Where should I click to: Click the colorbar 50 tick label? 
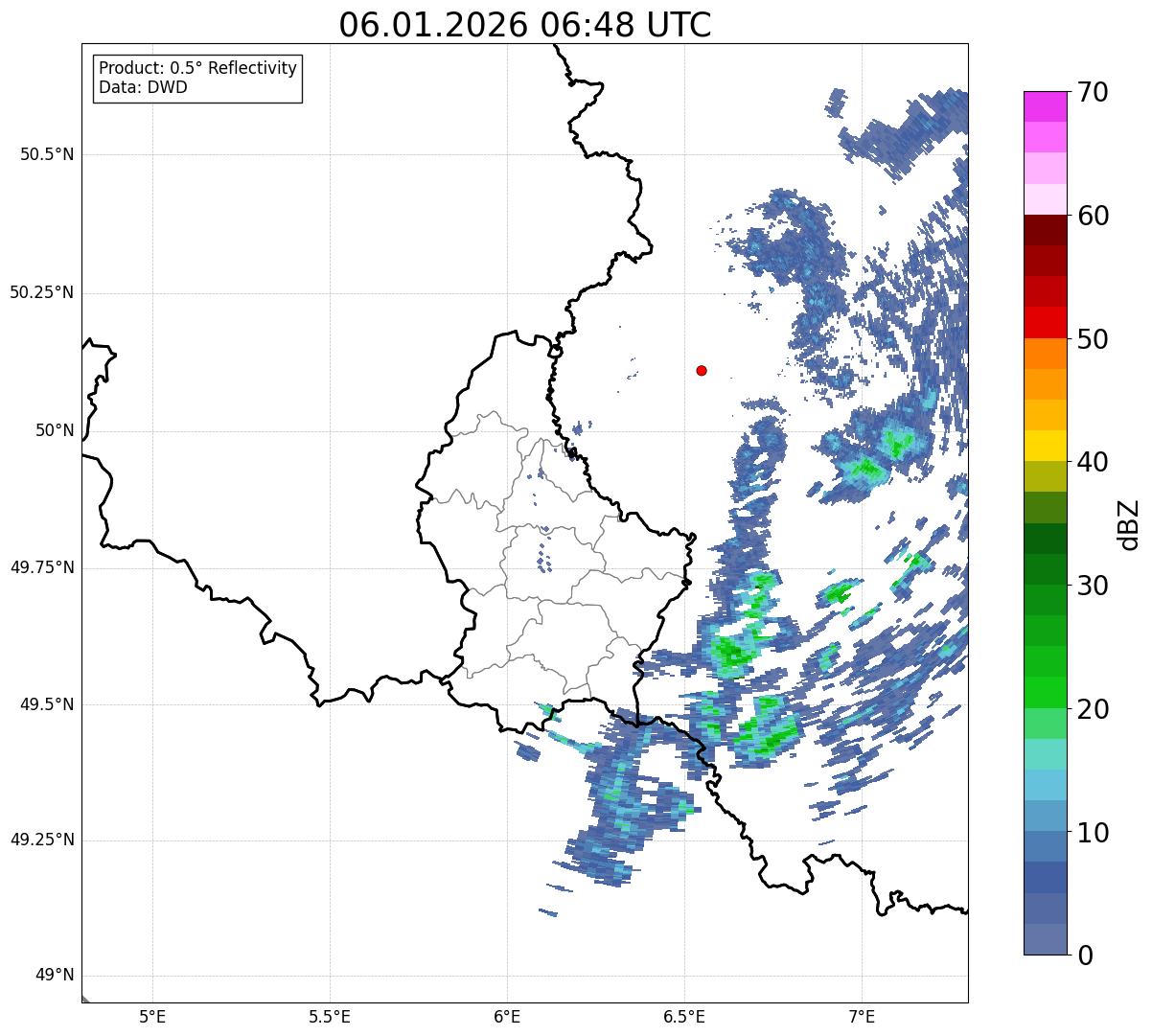tap(1093, 339)
